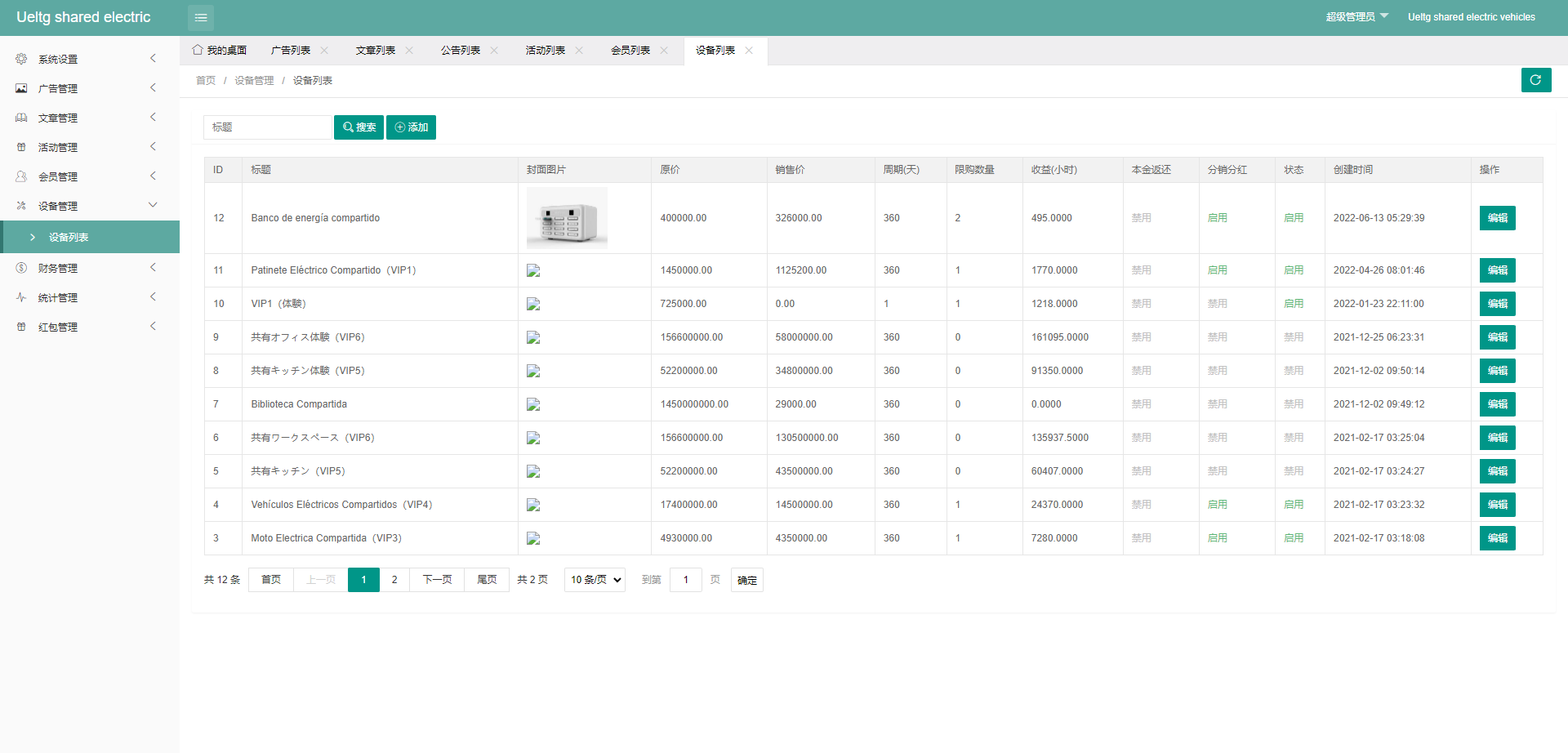1568x753 pixels.
Task: Click the advertisement management picture icon
Action: pos(21,88)
